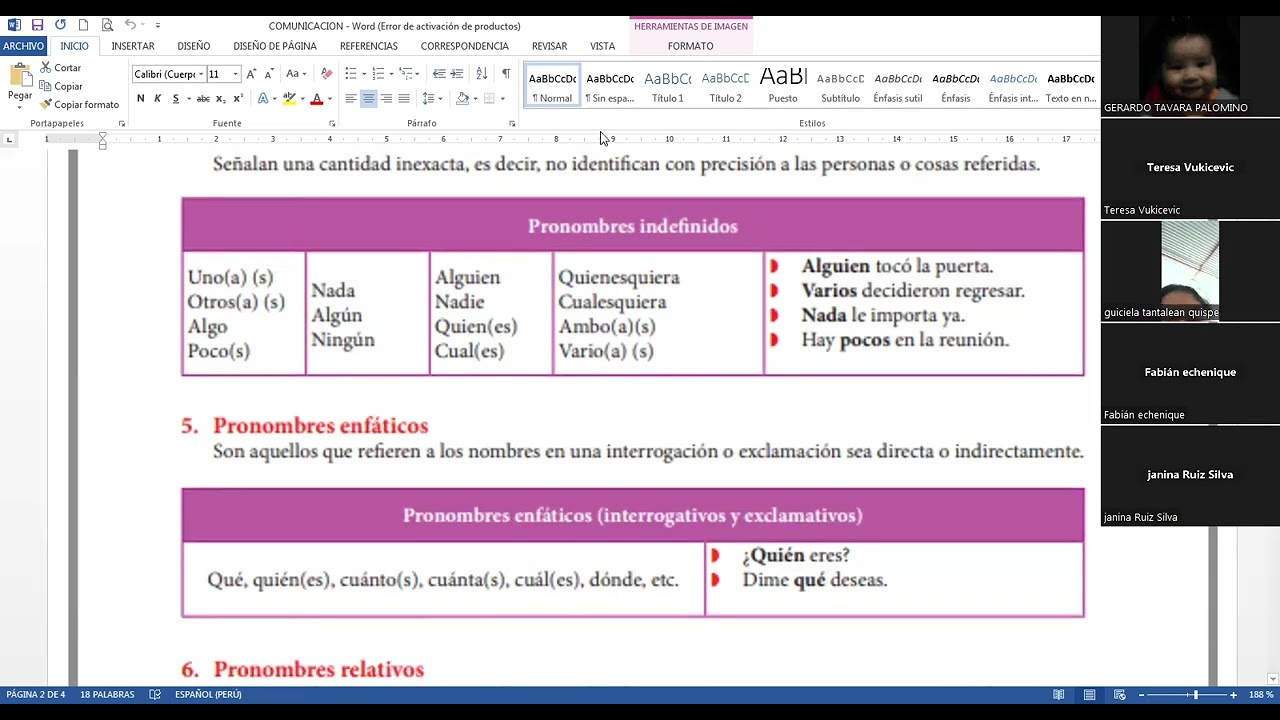
Task: Align text left
Action: [351, 98]
